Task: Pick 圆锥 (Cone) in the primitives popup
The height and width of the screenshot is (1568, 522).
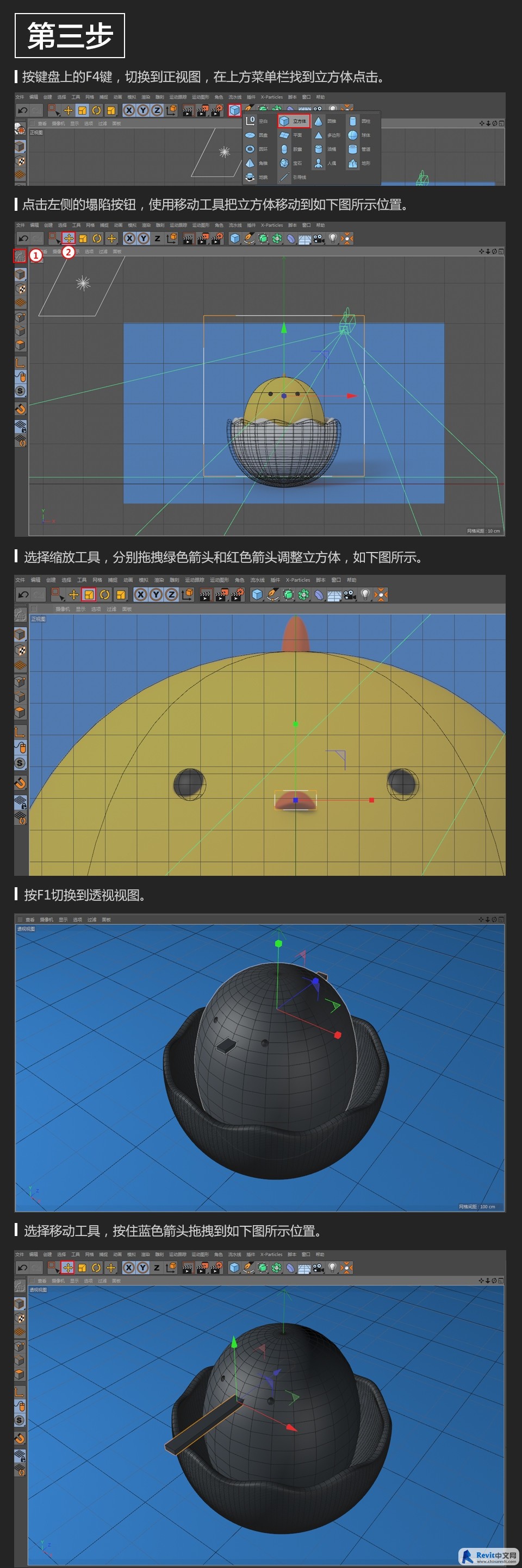Action: pos(325,121)
